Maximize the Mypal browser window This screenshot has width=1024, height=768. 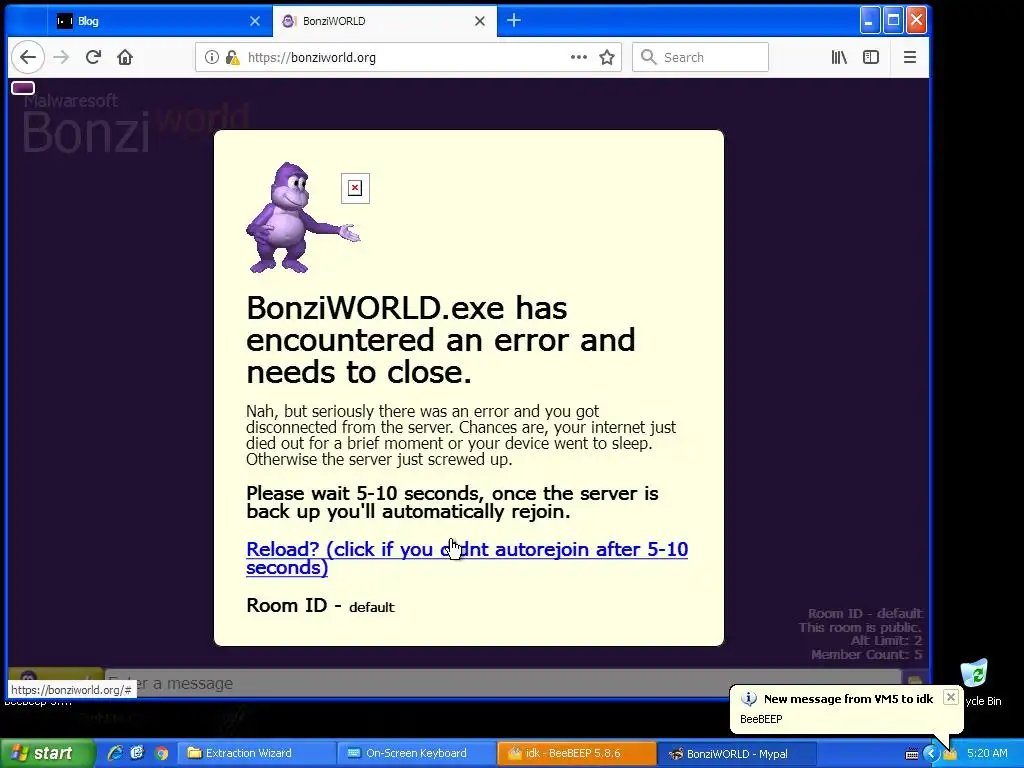[893, 20]
